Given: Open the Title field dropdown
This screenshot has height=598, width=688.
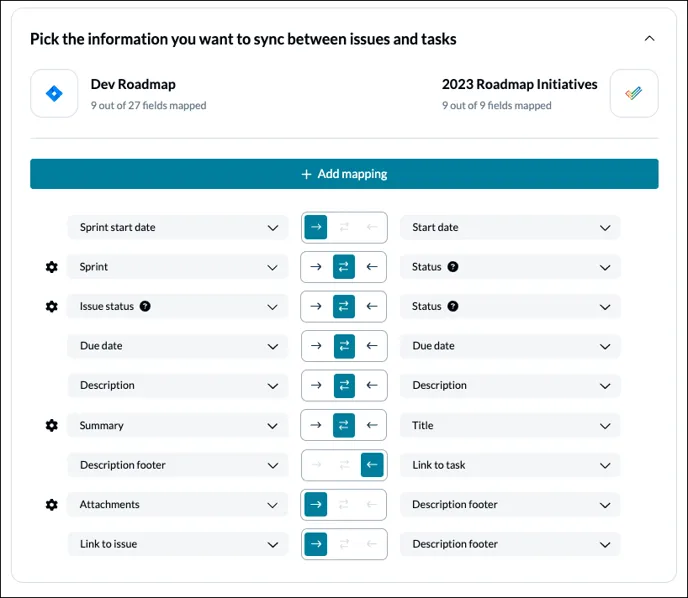Looking at the screenshot, I should tap(510, 425).
